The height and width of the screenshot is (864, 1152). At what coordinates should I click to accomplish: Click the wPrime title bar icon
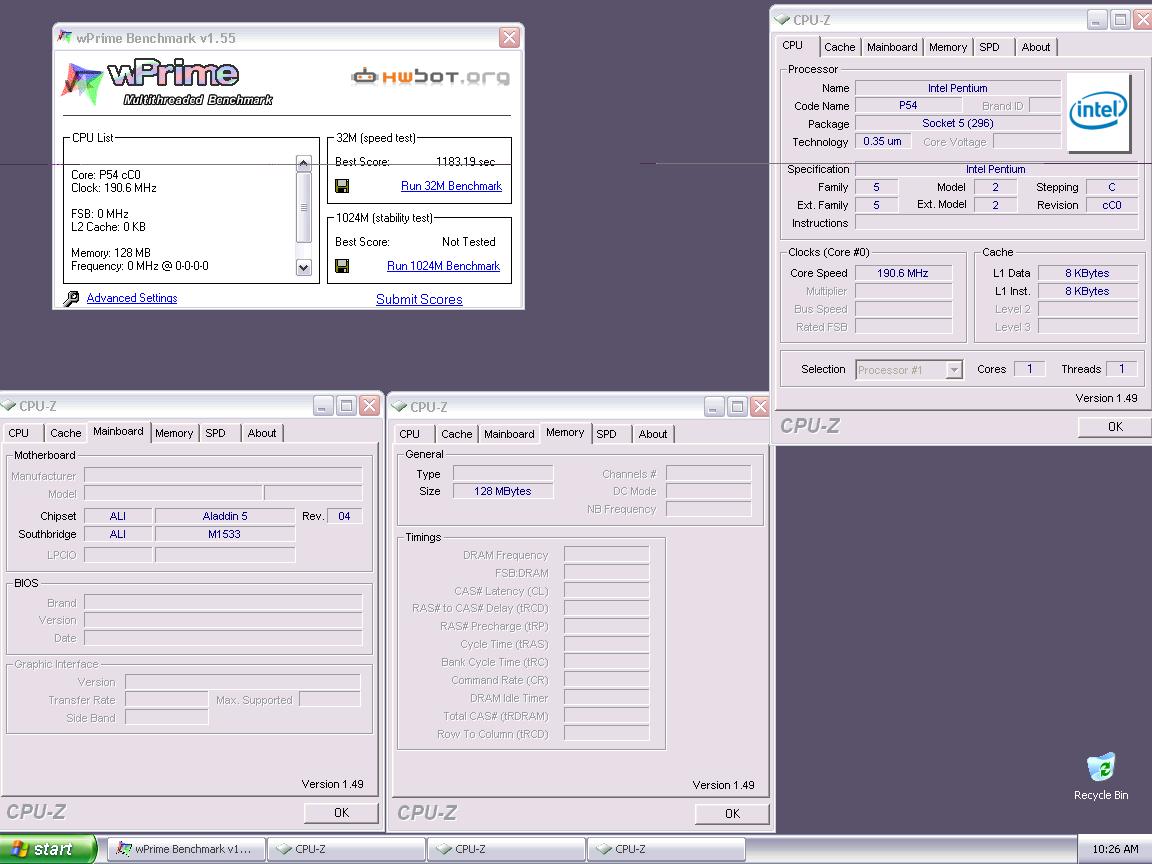click(x=65, y=37)
